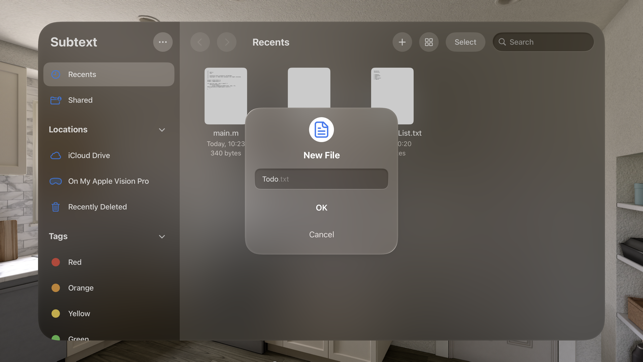Viewport: 643px width, 362px height.
Task: Click the iCloud Drive cloud icon
Action: coord(56,155)
